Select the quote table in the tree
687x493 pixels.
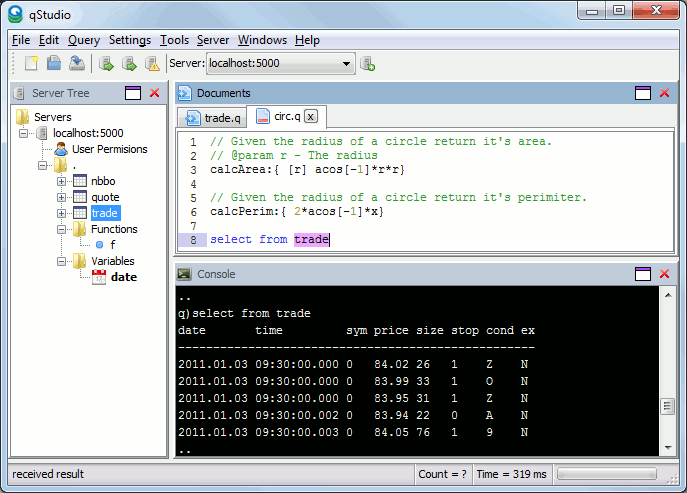pyautogui.click(x=105, y=197)
